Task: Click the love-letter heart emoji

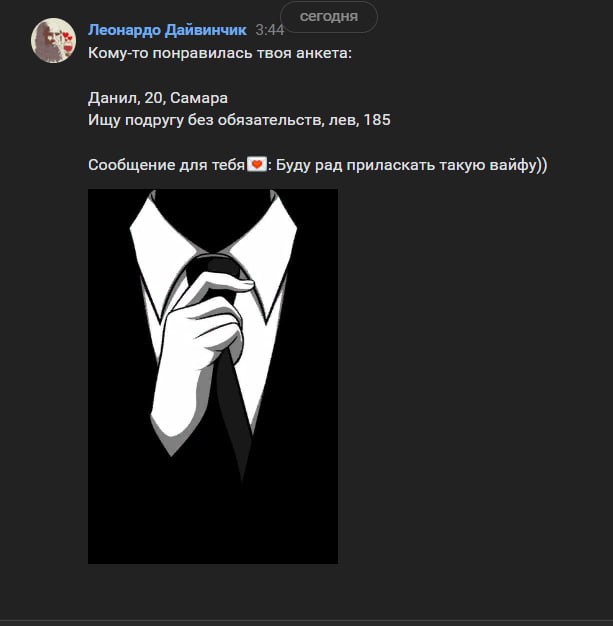Action: pos(256,164)
